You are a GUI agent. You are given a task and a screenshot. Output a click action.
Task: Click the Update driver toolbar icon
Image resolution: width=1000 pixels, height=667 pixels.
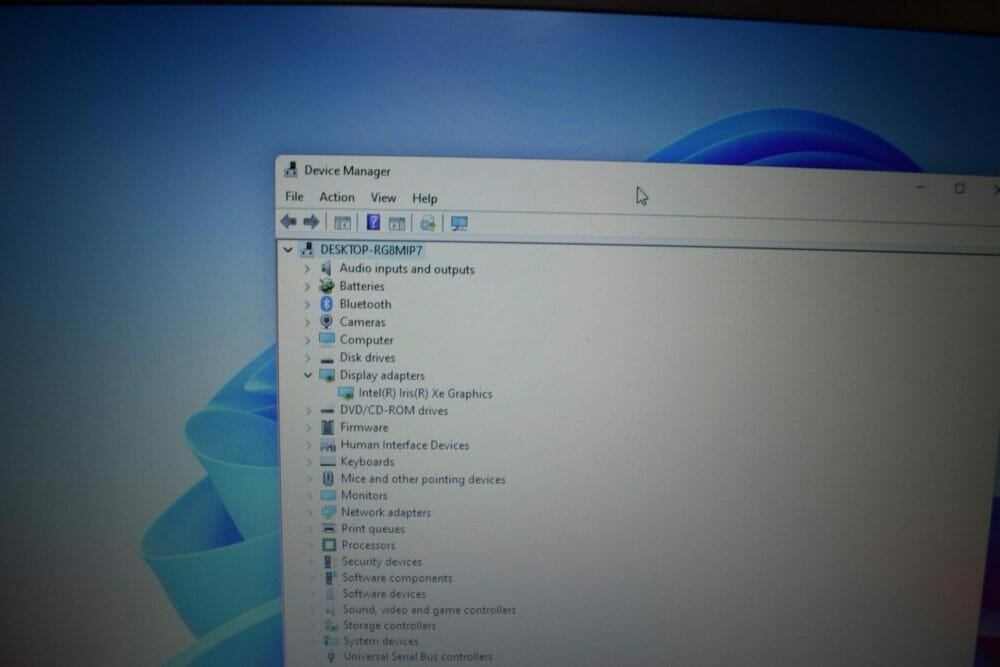[428, 223]
